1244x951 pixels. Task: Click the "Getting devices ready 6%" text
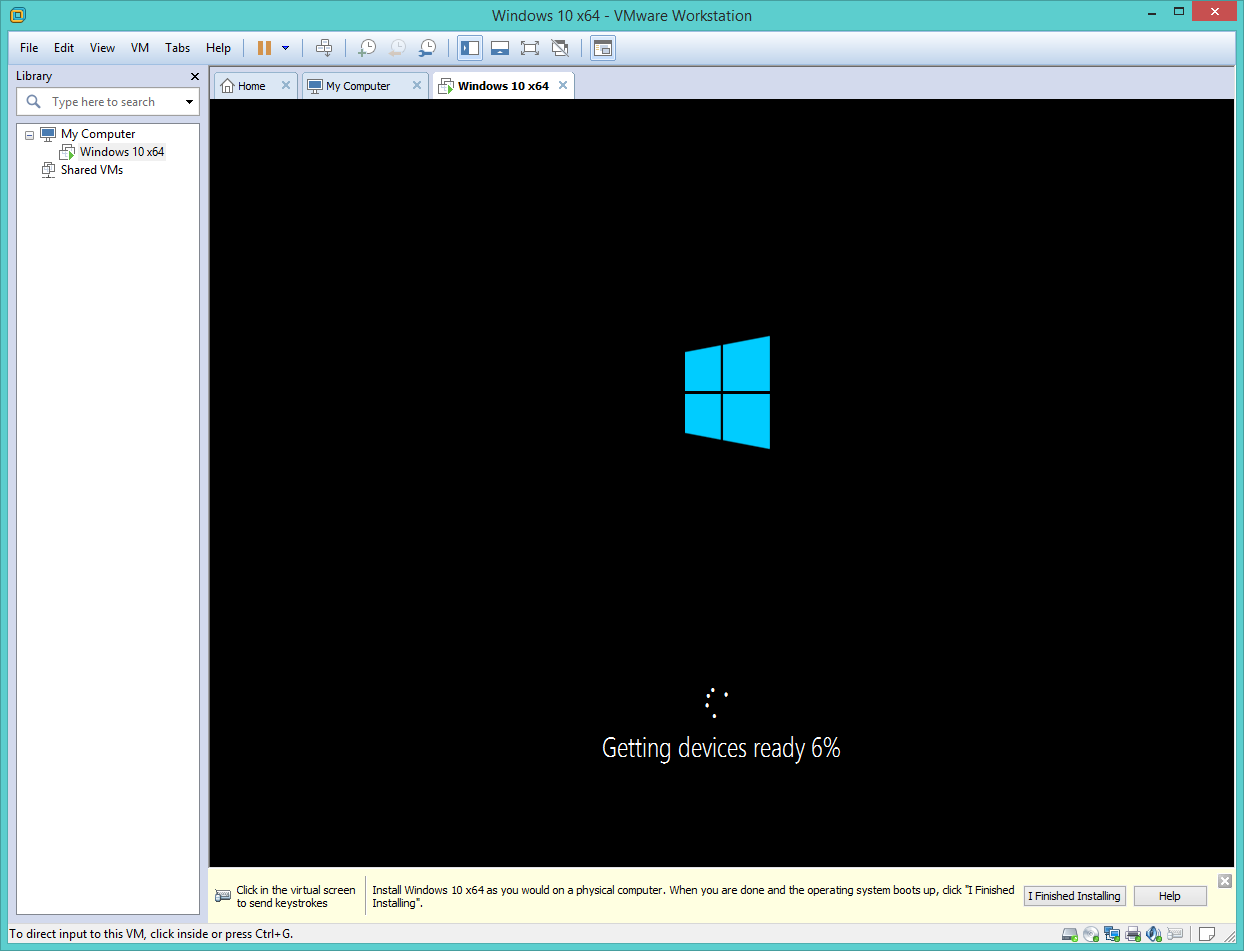(721, 748)
